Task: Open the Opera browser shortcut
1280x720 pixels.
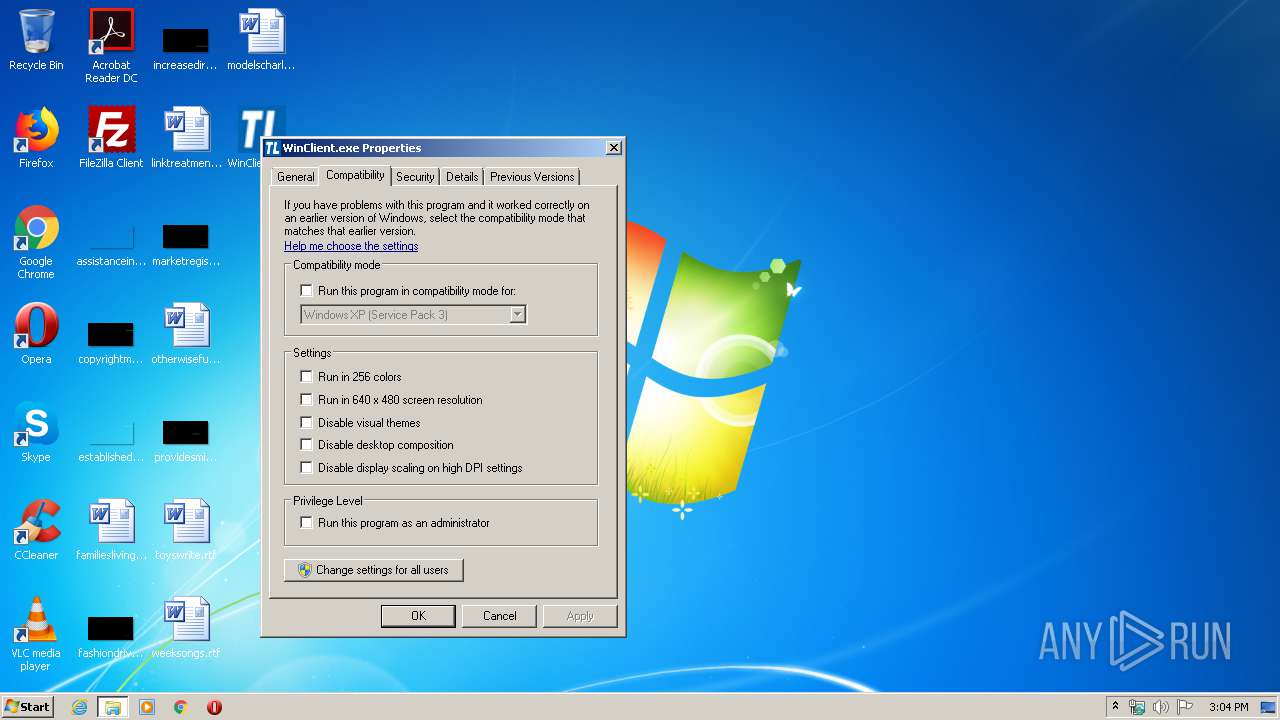Action: tap(36, 334)
